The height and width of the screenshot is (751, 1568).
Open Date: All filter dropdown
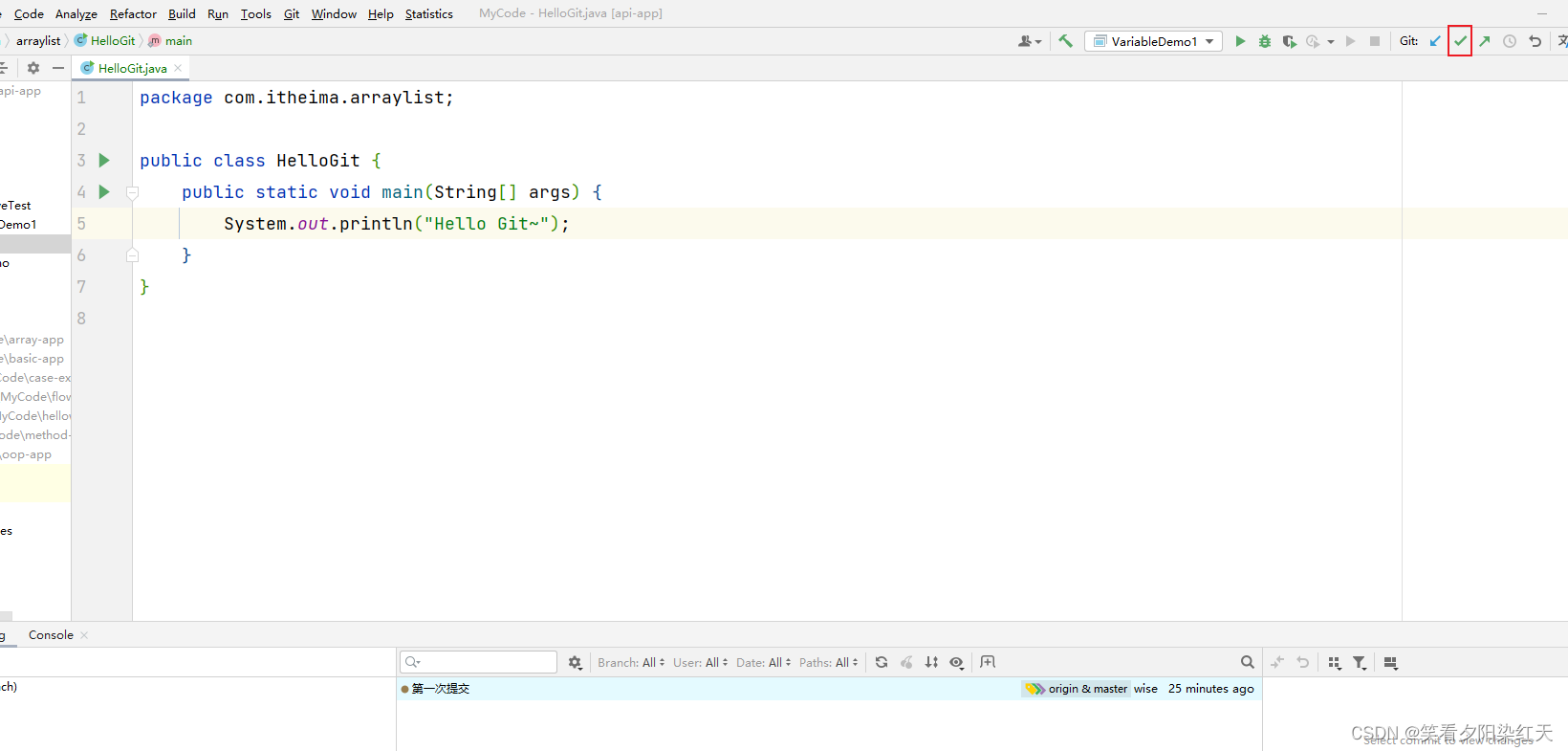pos(763,662)
